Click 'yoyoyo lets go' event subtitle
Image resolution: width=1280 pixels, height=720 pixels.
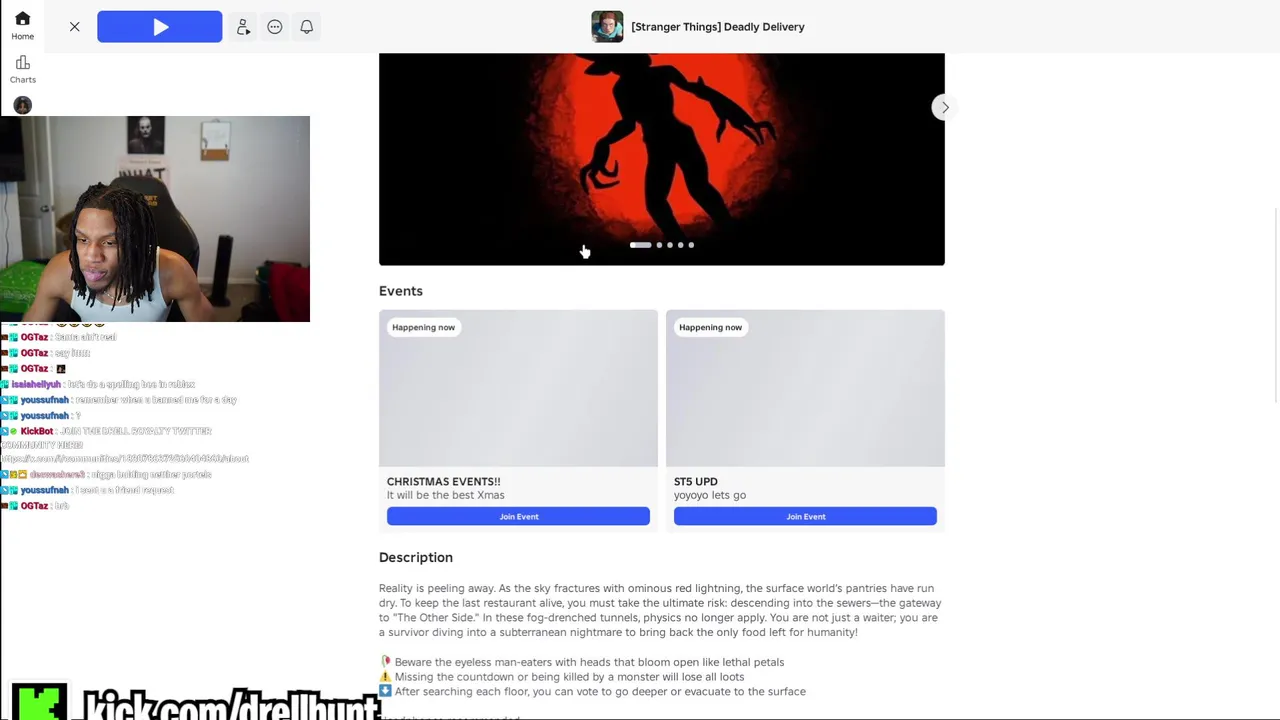(710, 495)
